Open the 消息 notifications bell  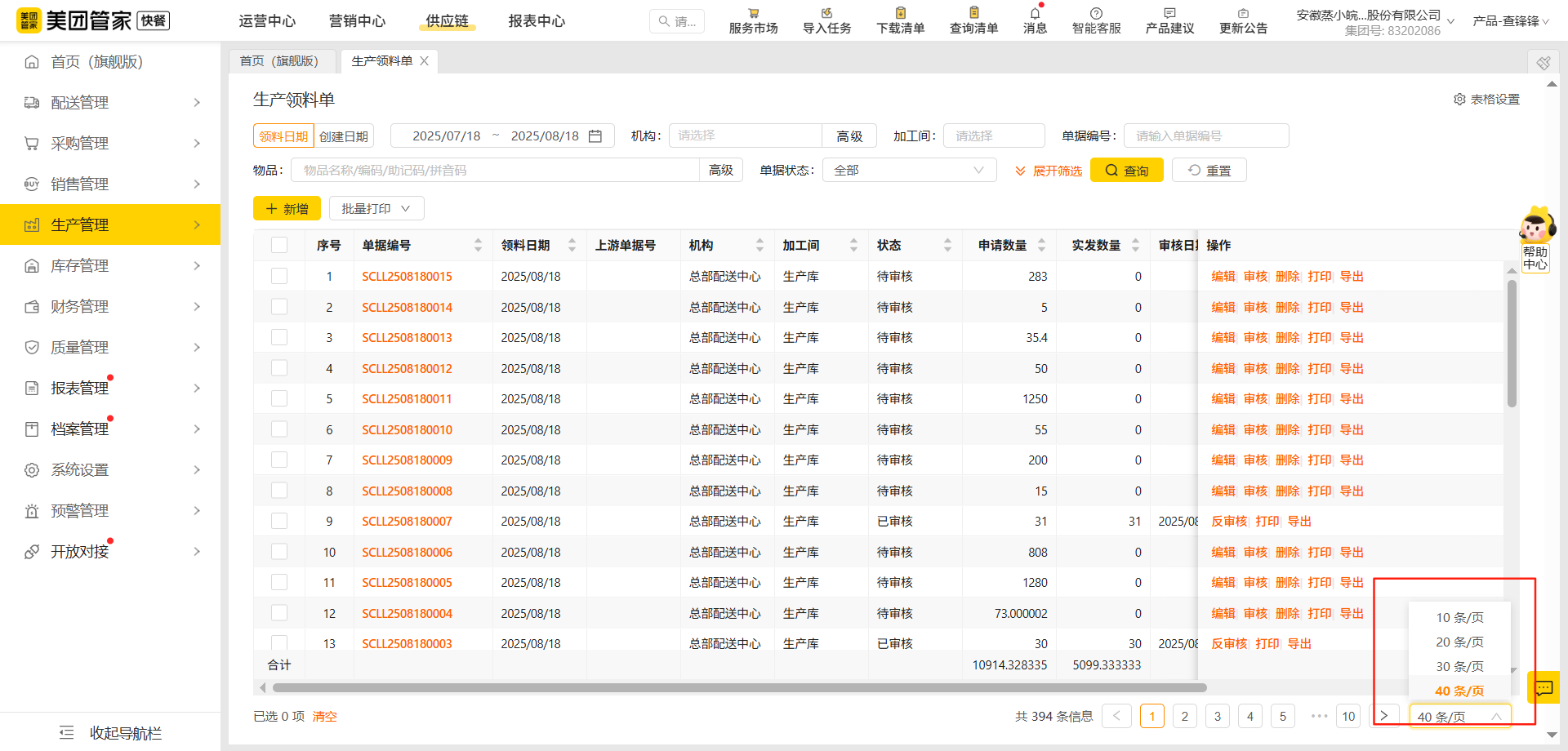[1035, 14]
